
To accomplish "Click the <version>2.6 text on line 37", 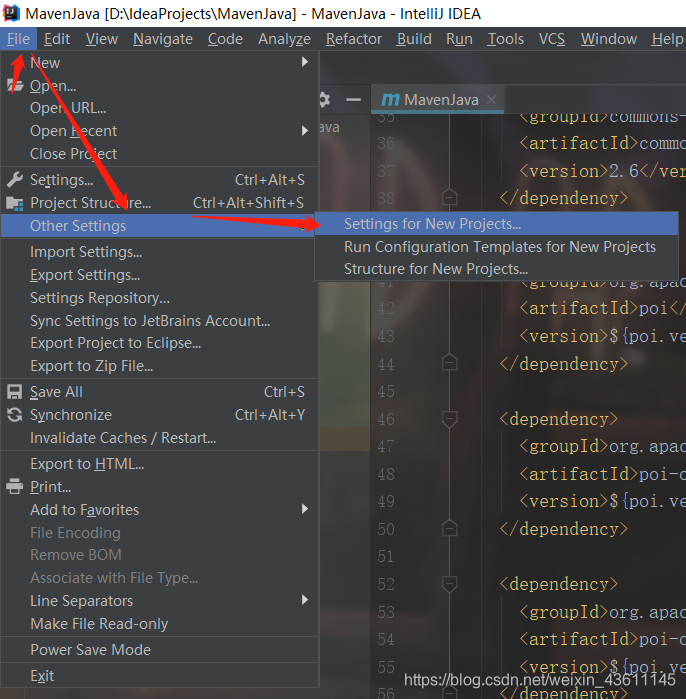I will [578, 171].
